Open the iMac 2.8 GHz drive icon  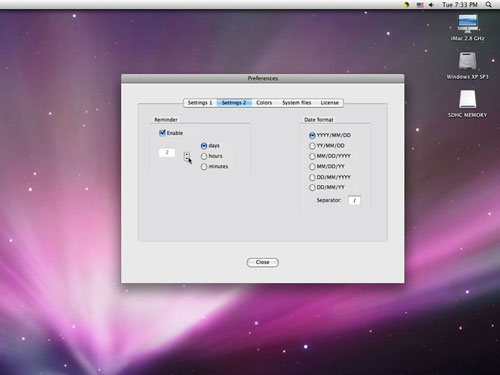tap(467, 24)
